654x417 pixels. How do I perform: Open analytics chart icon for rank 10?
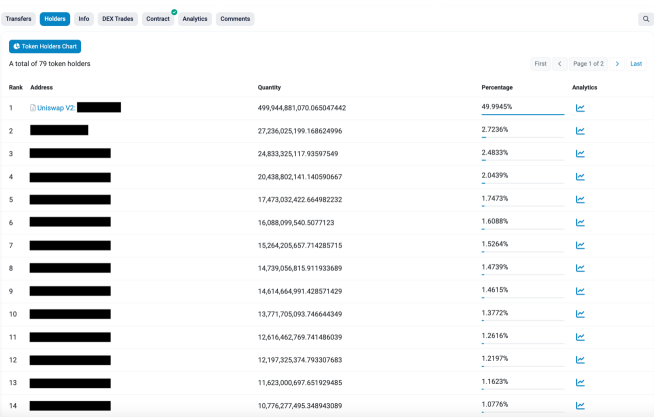(580, 314)
